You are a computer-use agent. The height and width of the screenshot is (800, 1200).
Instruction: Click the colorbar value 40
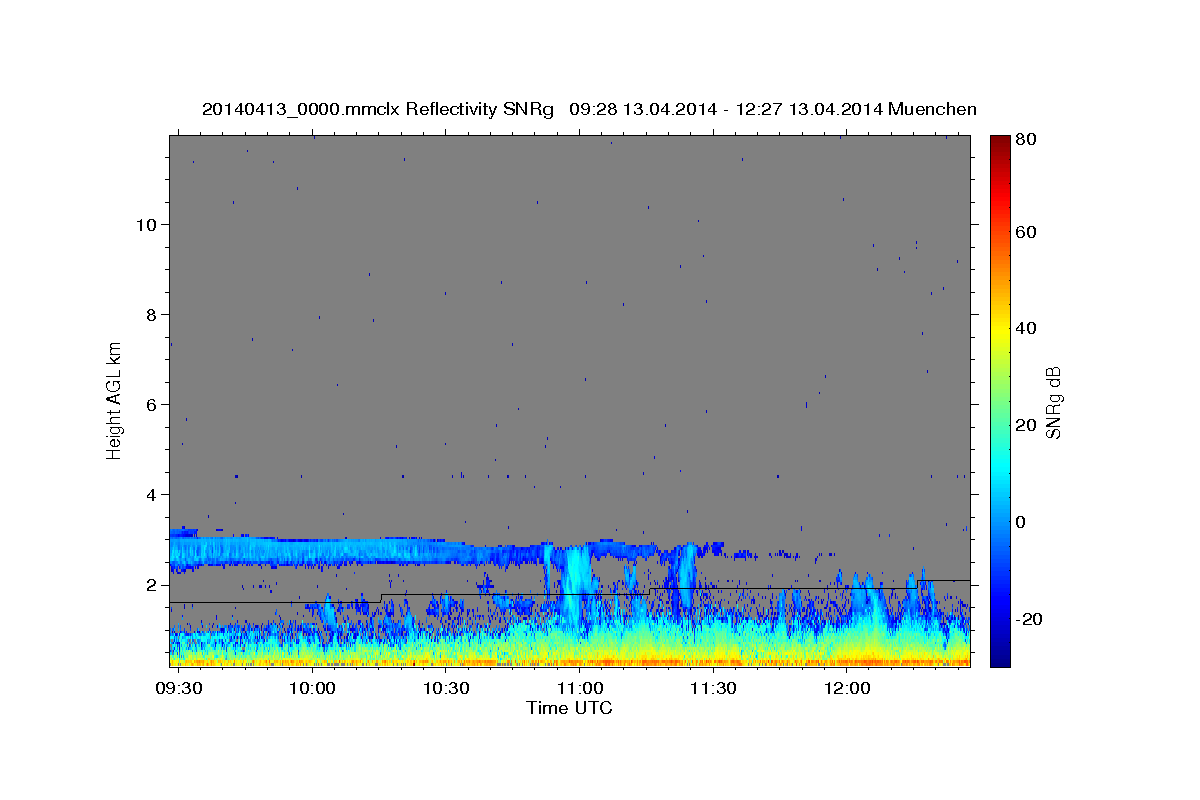coord(1025,328)
